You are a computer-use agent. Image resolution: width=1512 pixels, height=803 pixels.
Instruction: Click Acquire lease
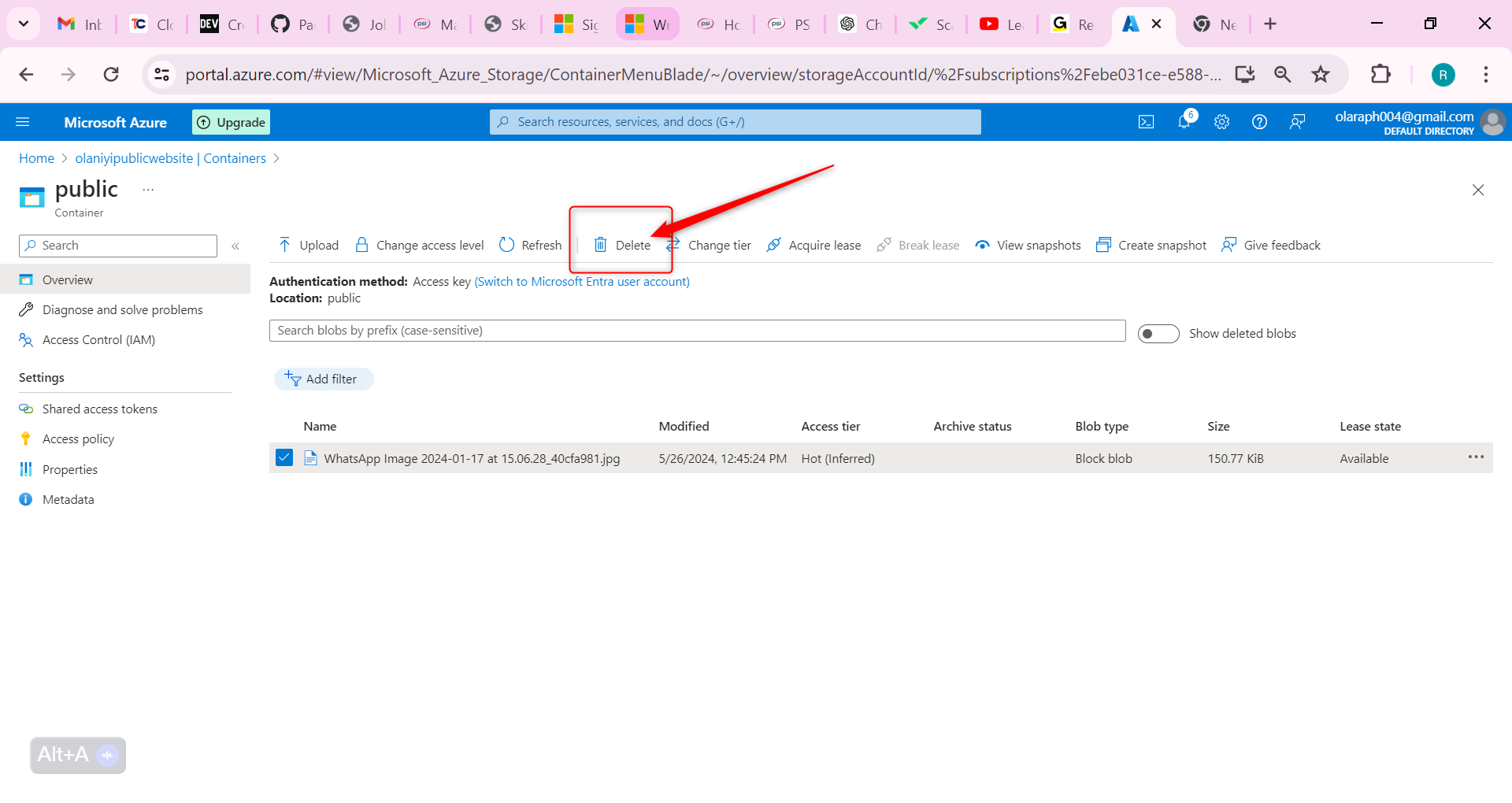click(x=814, y=245)
